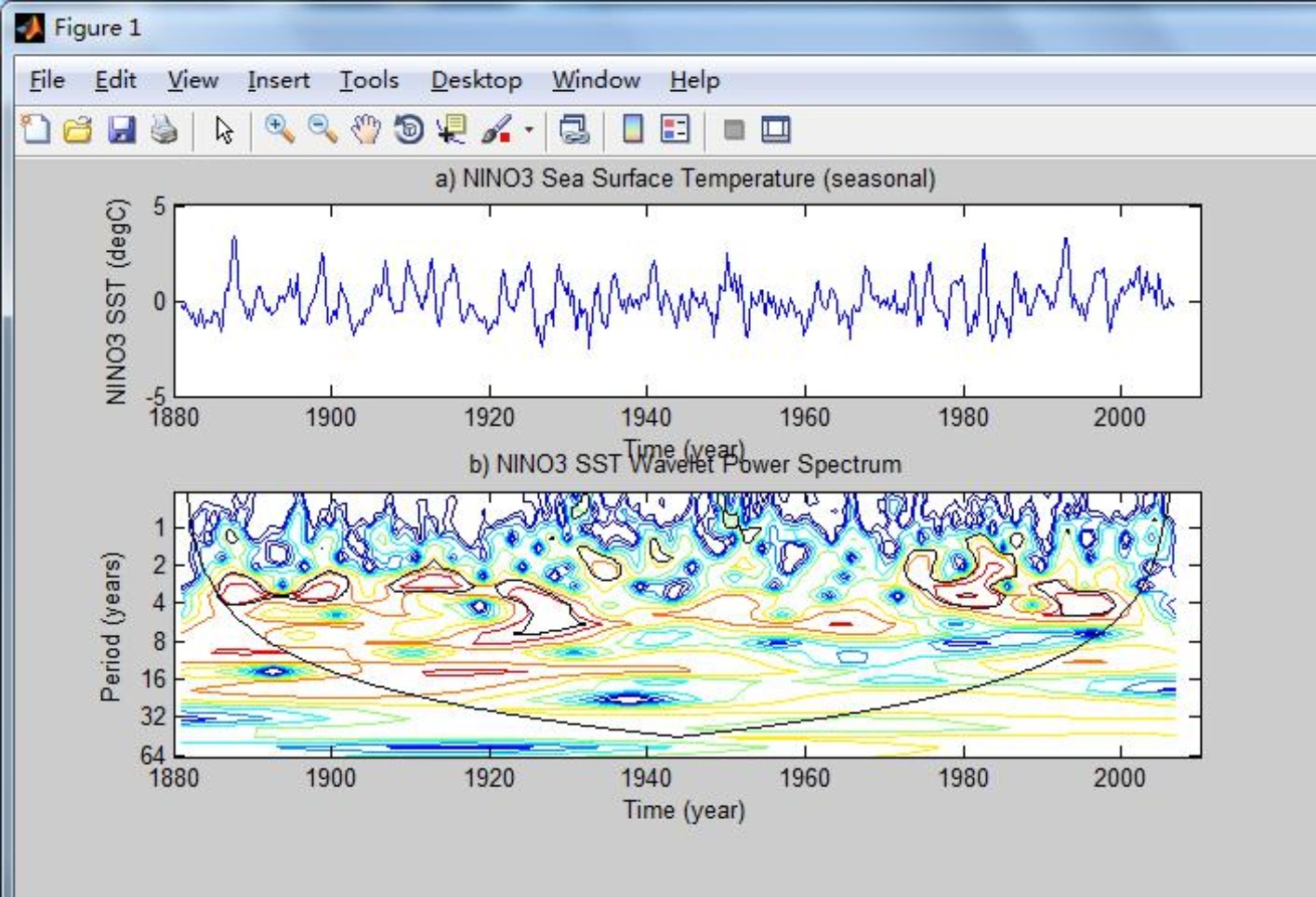Open the File menu
This screenshot has height=897, width=1316.
46,81
